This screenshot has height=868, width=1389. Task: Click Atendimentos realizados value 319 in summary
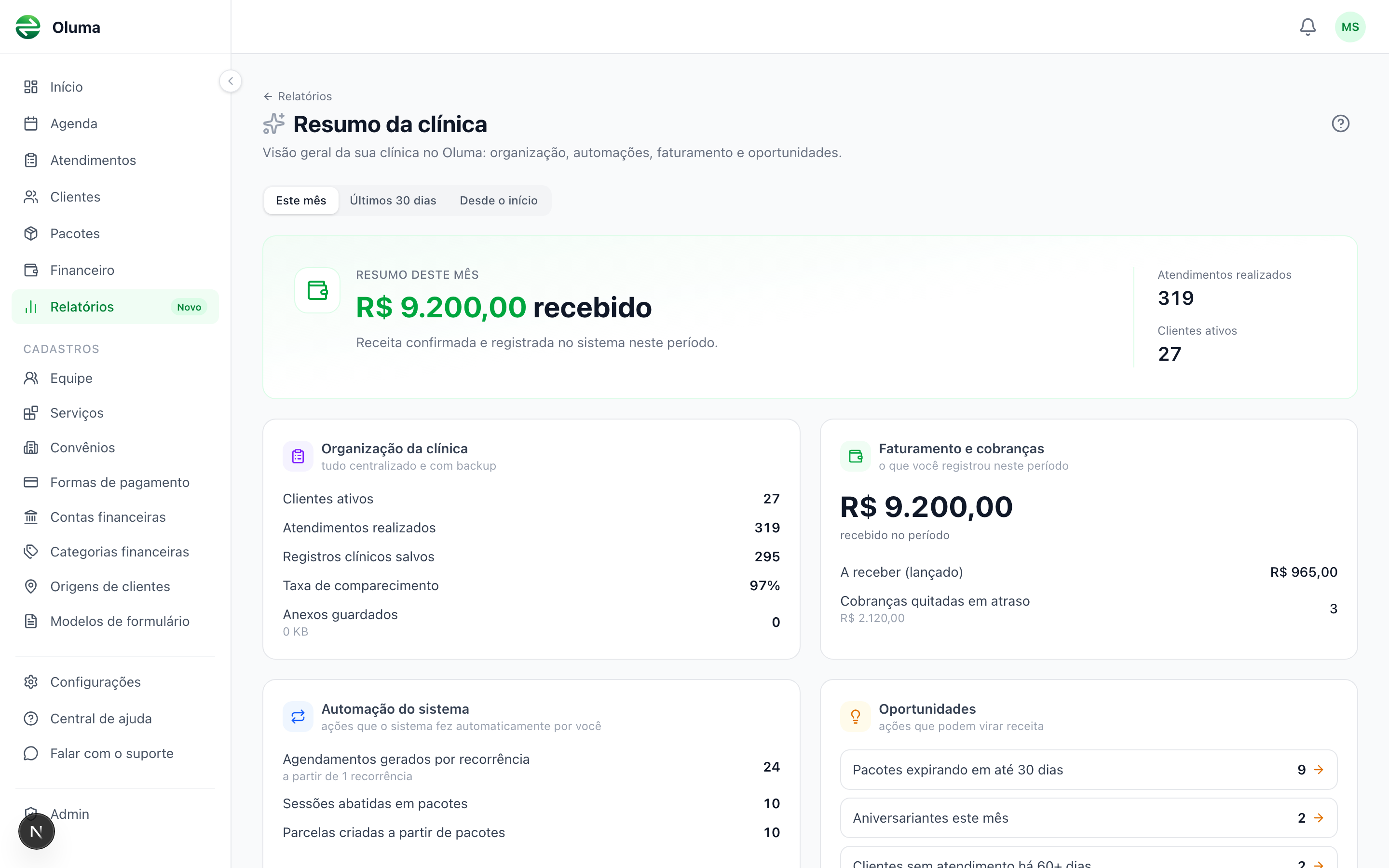[x=1175, y=298]
